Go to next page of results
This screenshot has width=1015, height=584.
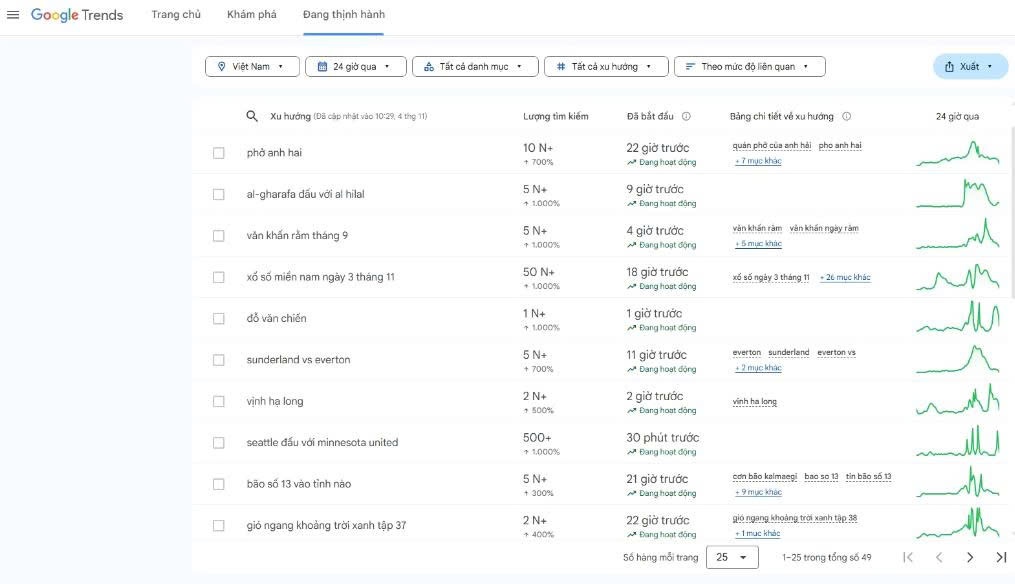pos(969,557)
